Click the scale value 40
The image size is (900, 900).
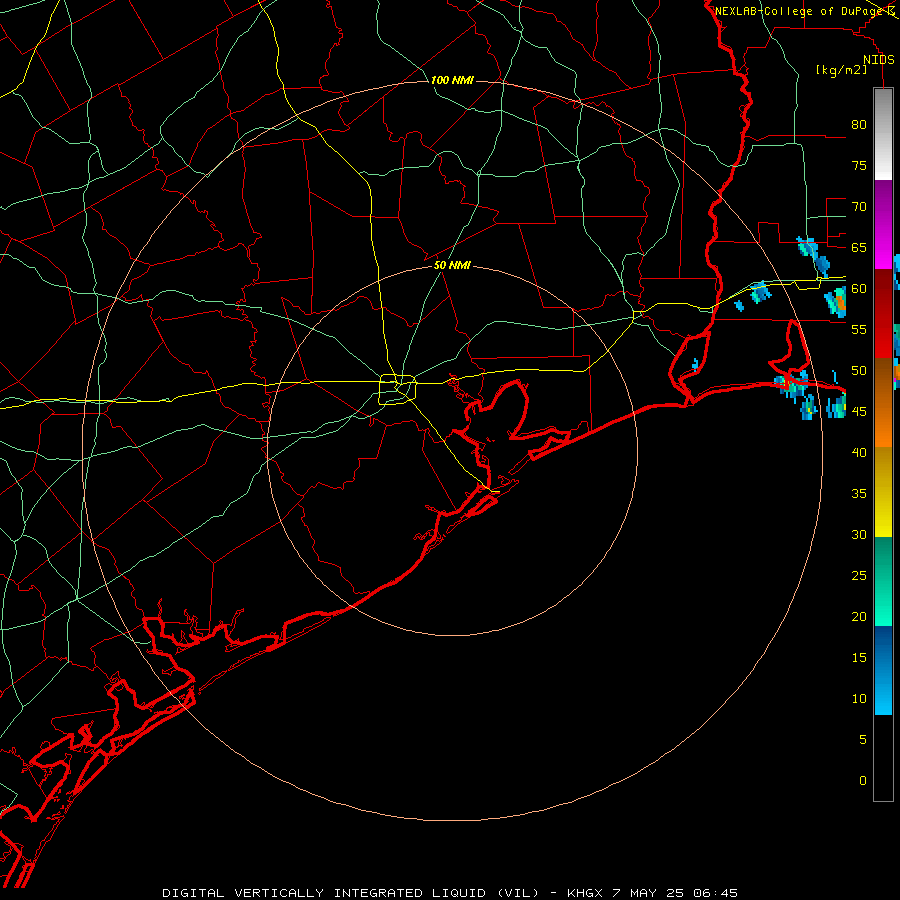coord(859,452)
